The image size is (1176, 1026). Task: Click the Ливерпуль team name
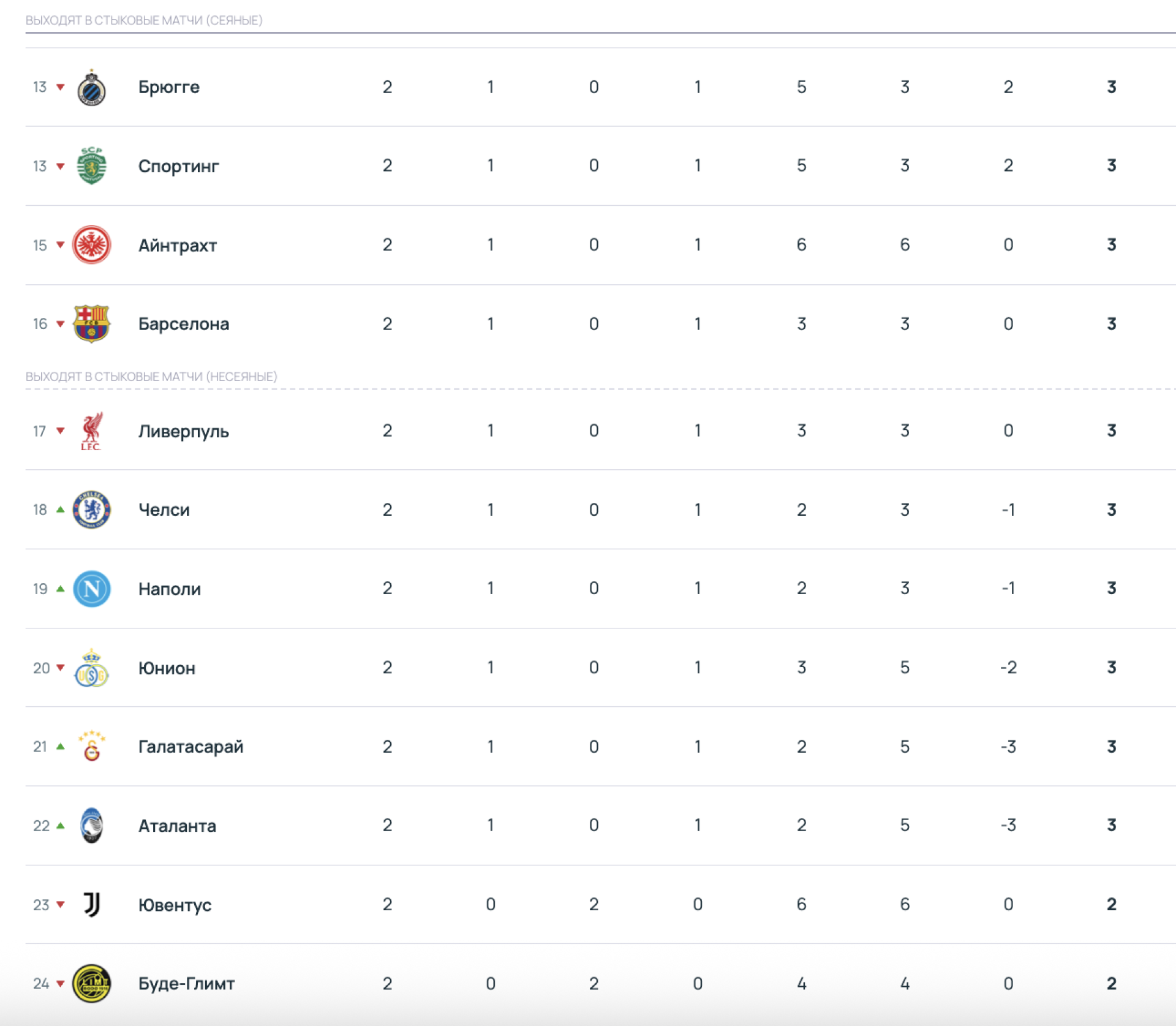(x=184, y=431)
